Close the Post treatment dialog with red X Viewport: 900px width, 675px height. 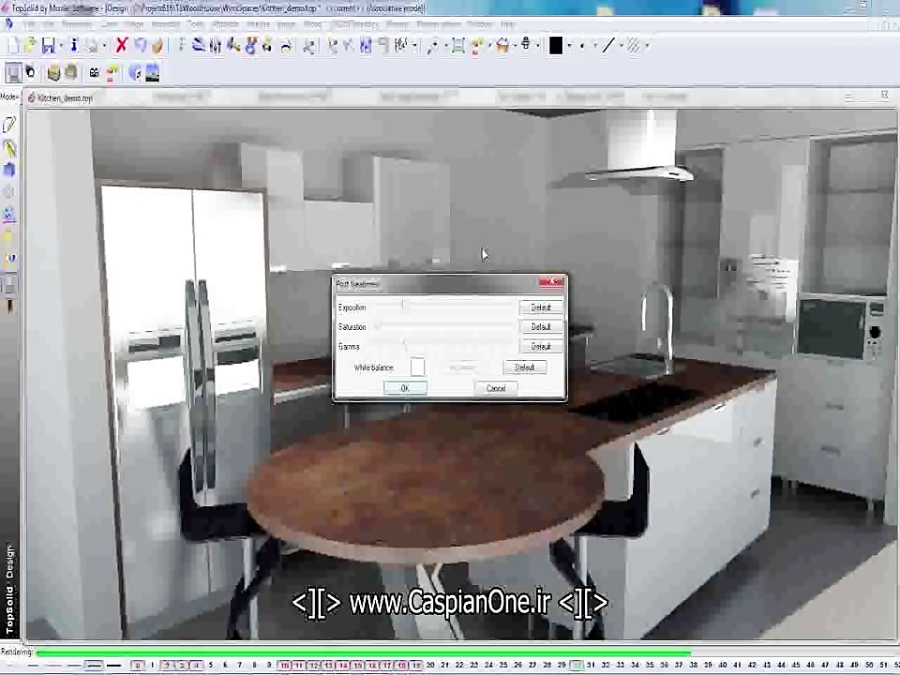click(x=551, y=282)
